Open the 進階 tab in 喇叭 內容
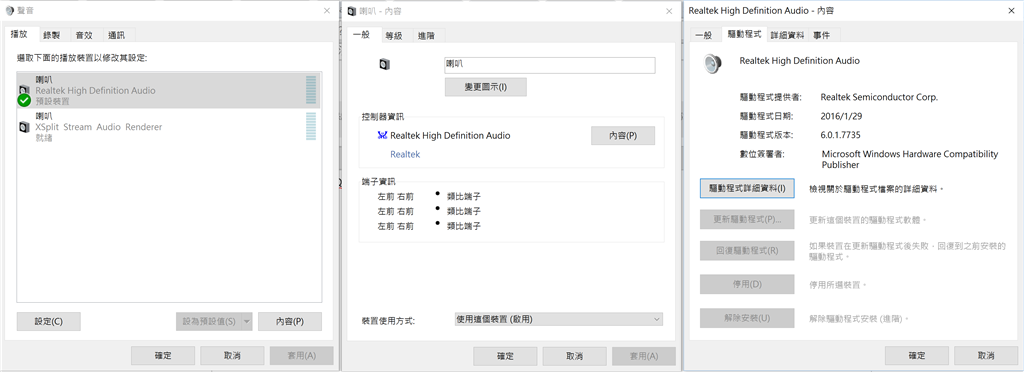The image size is (1024, 372). pyautogui.click(x=426, y=36)
